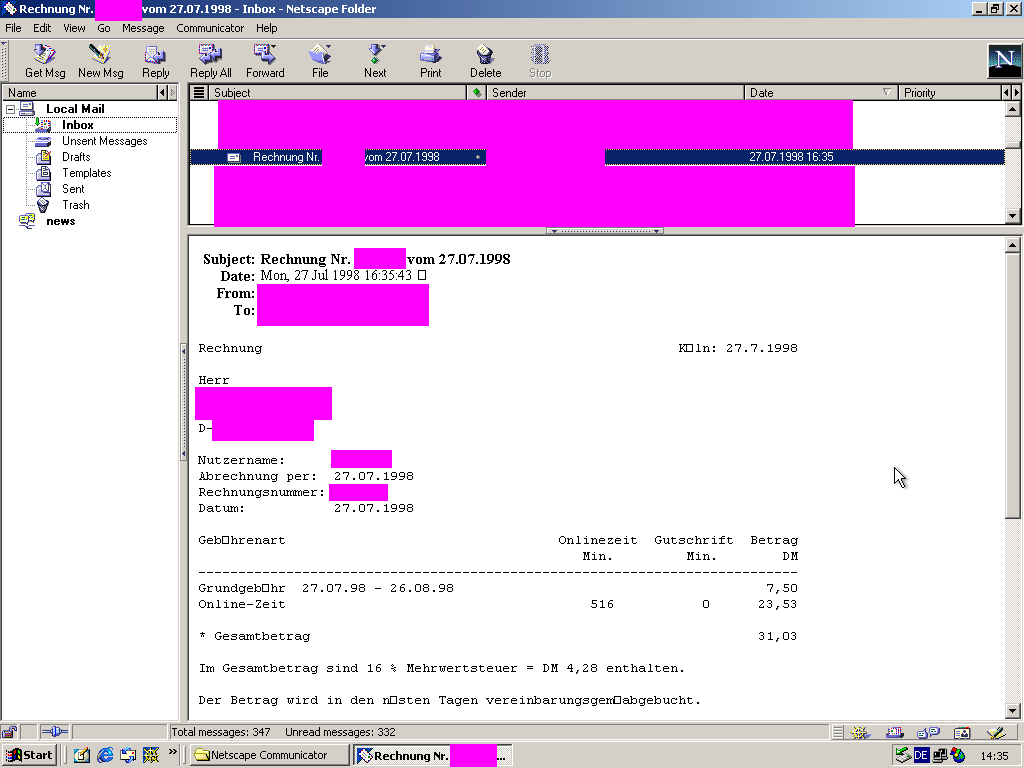The image size is (1024, 768).
Task: Click the folder pane column left arrow
Action: click(x=162, y=93)
